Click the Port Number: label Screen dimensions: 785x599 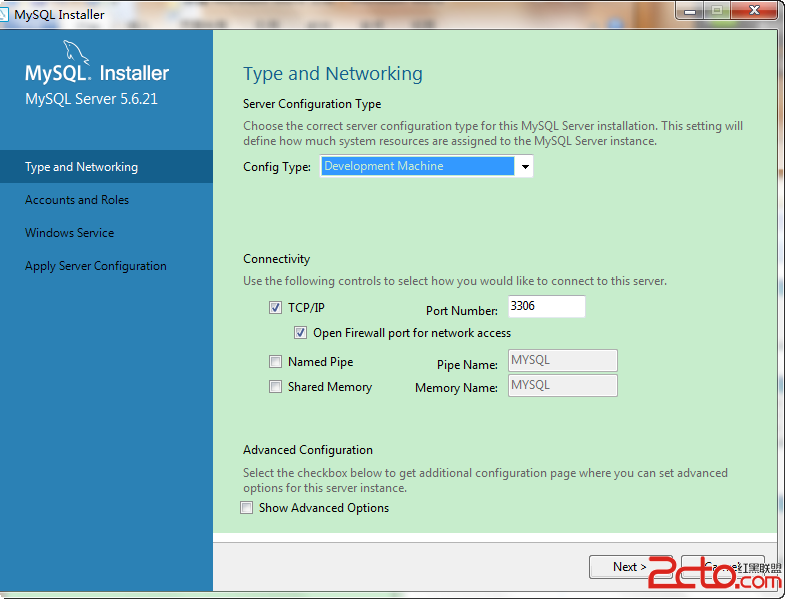tap(462, 311)
